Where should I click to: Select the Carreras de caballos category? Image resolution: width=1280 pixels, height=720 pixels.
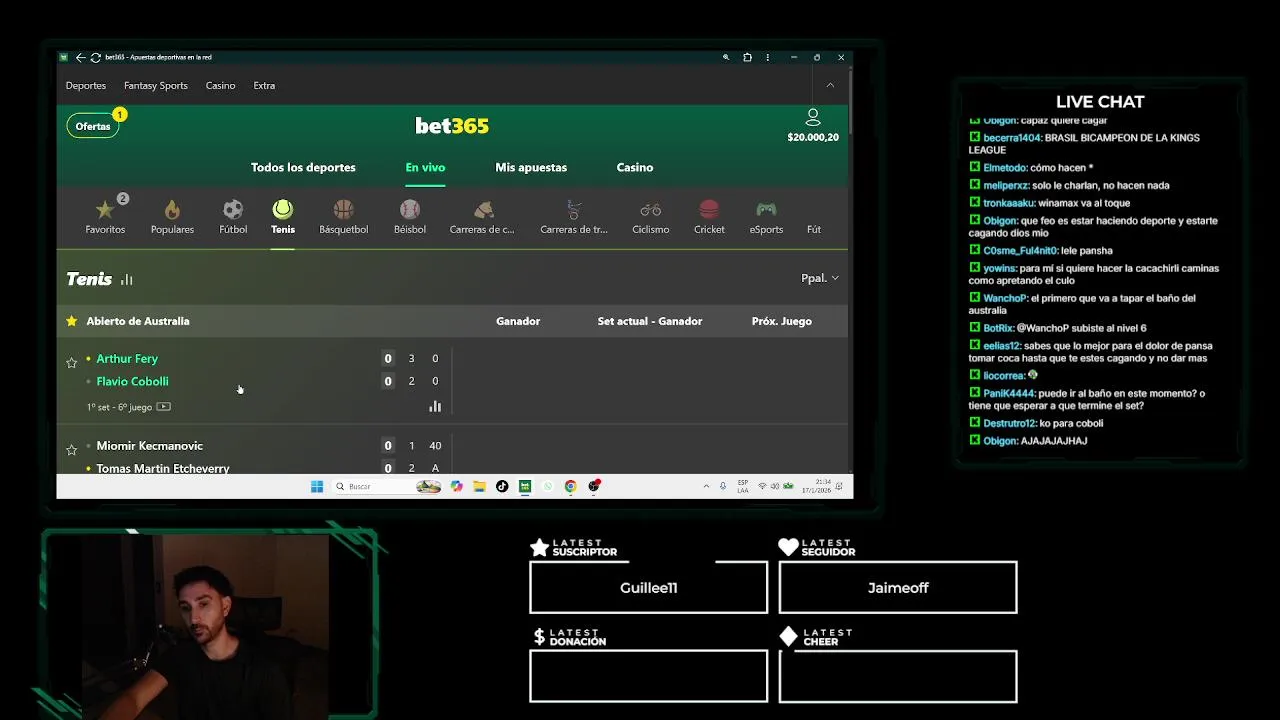[x=482, y=216]
